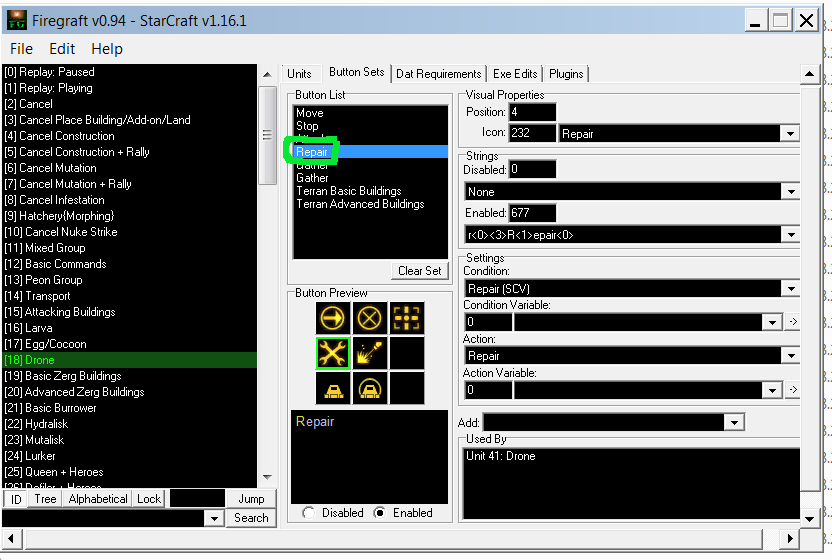Image resolution: width=832 pixels, height=560 pixels.
Task: Click the Move arrow icon in Button Preview
Action: (333, 318)
